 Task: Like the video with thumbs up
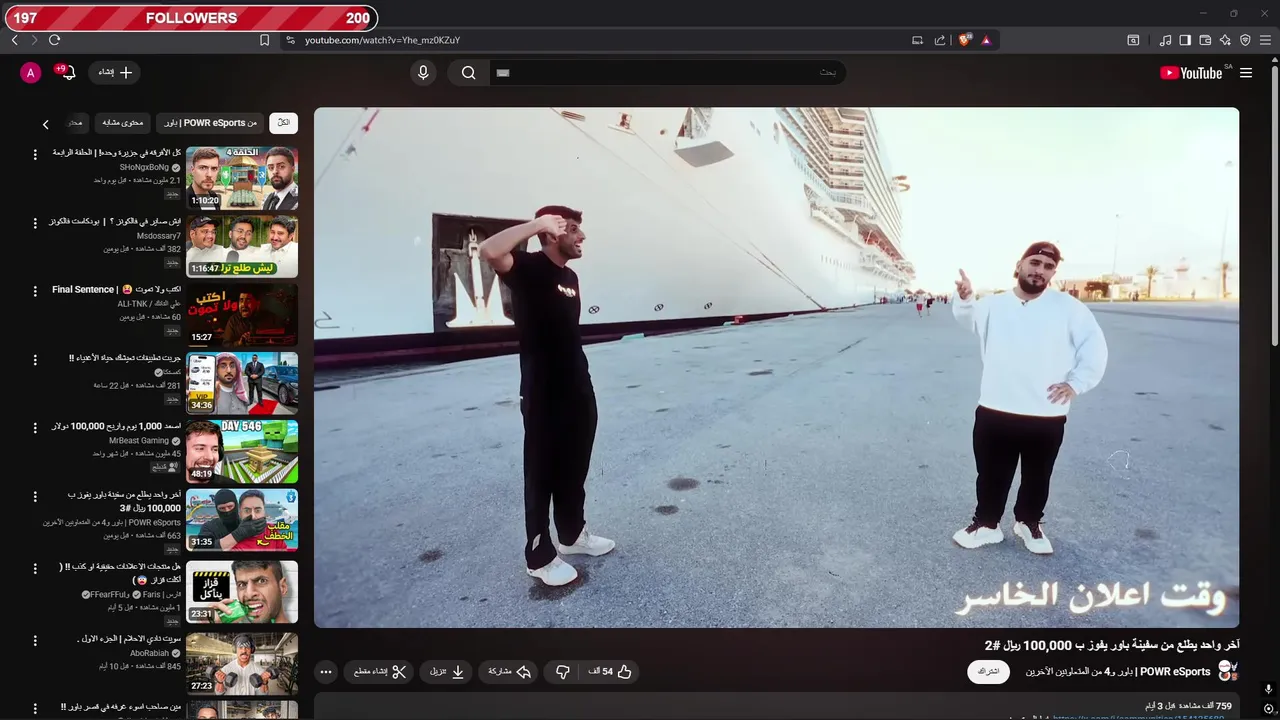[x=611, y=672]
